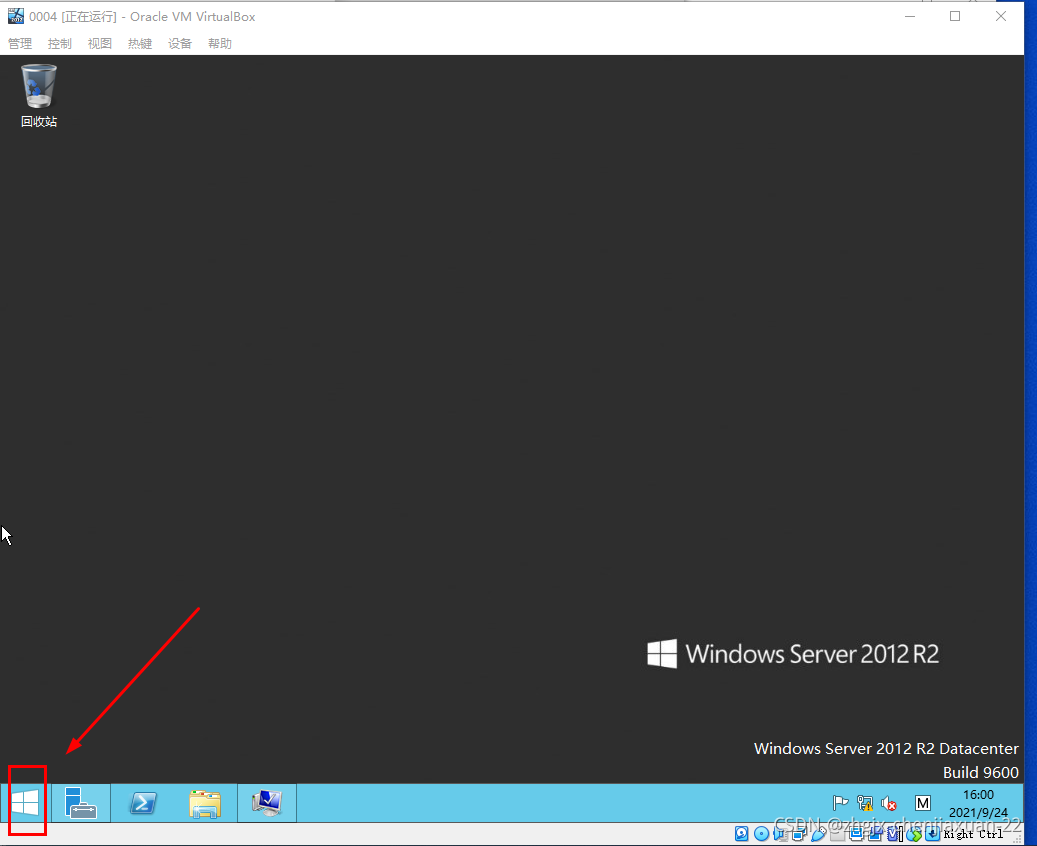Open the 视图 menu
Screen dimensions: 1037x846
[100, 44]
